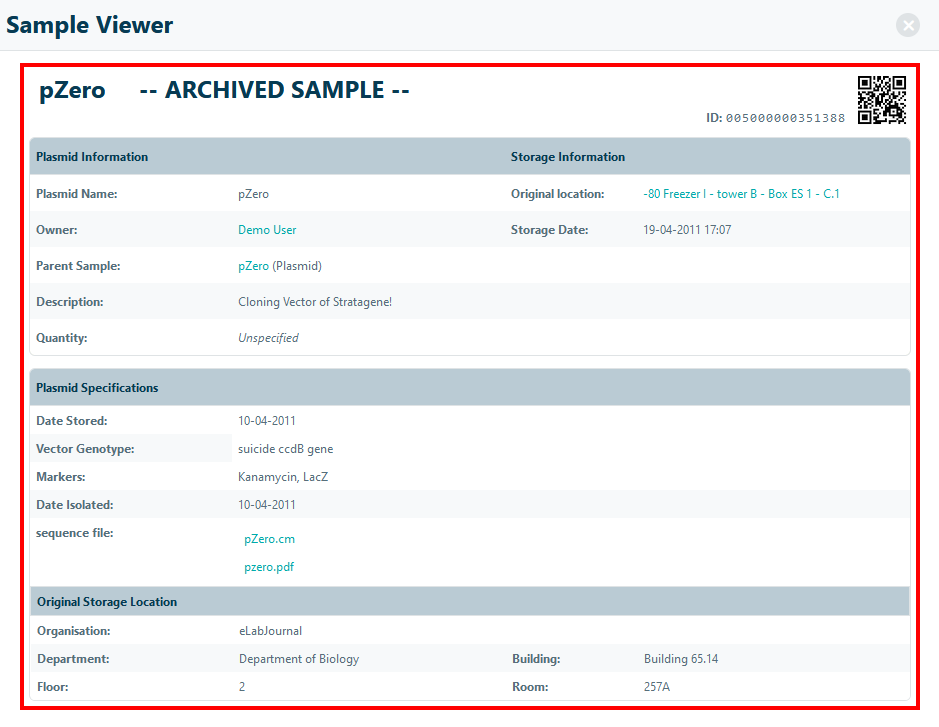Click the Sample Viewer window title

(x=90, y=26)
